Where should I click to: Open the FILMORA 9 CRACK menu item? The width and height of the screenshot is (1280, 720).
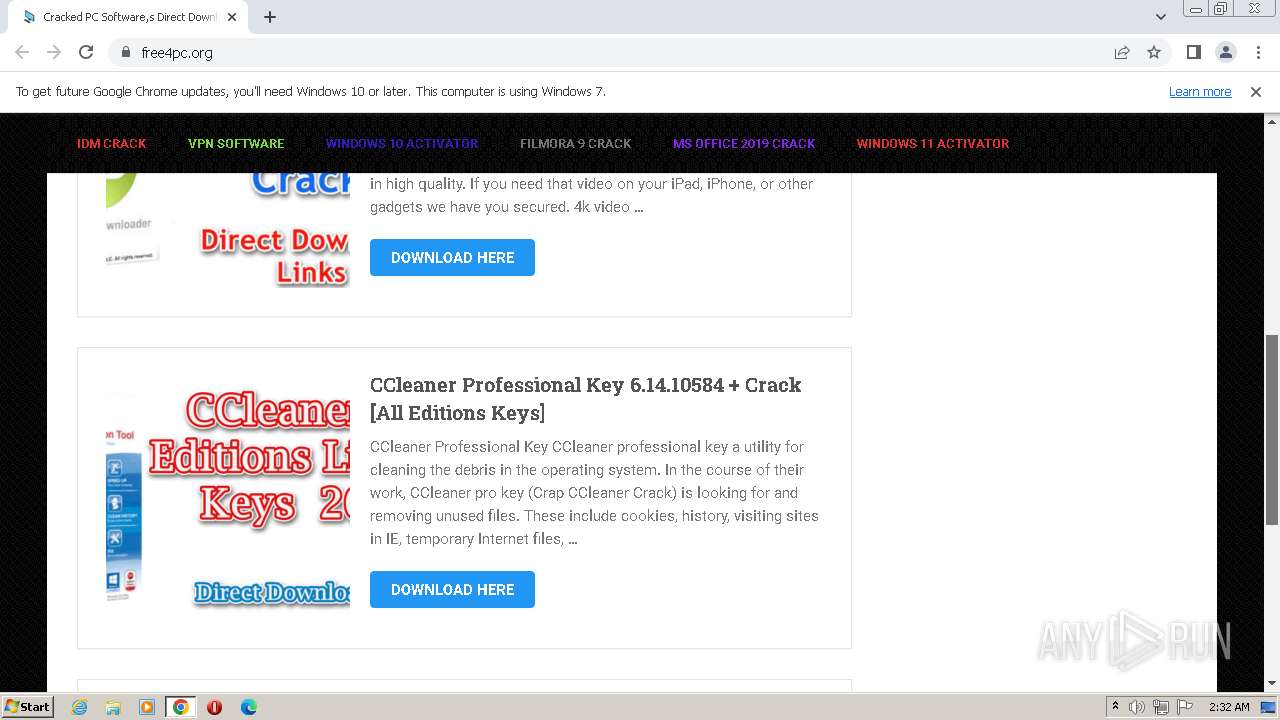click(x=576, y=143)
